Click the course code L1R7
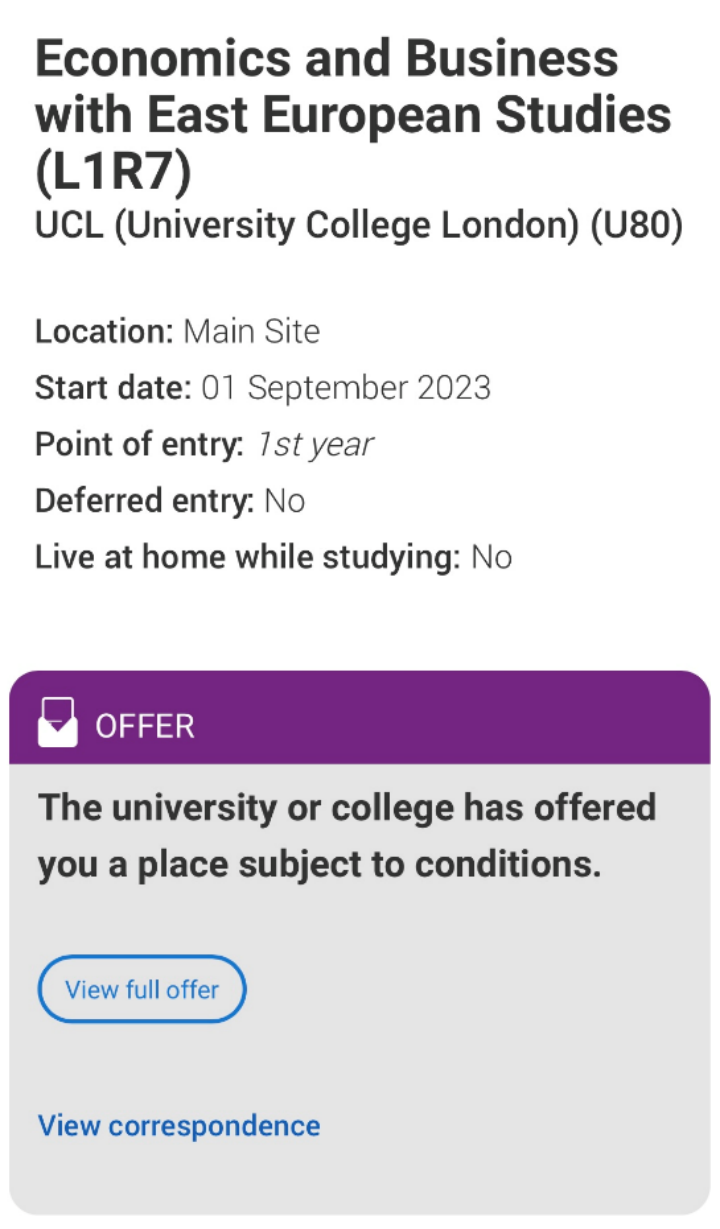 click(x=113, y=174)
